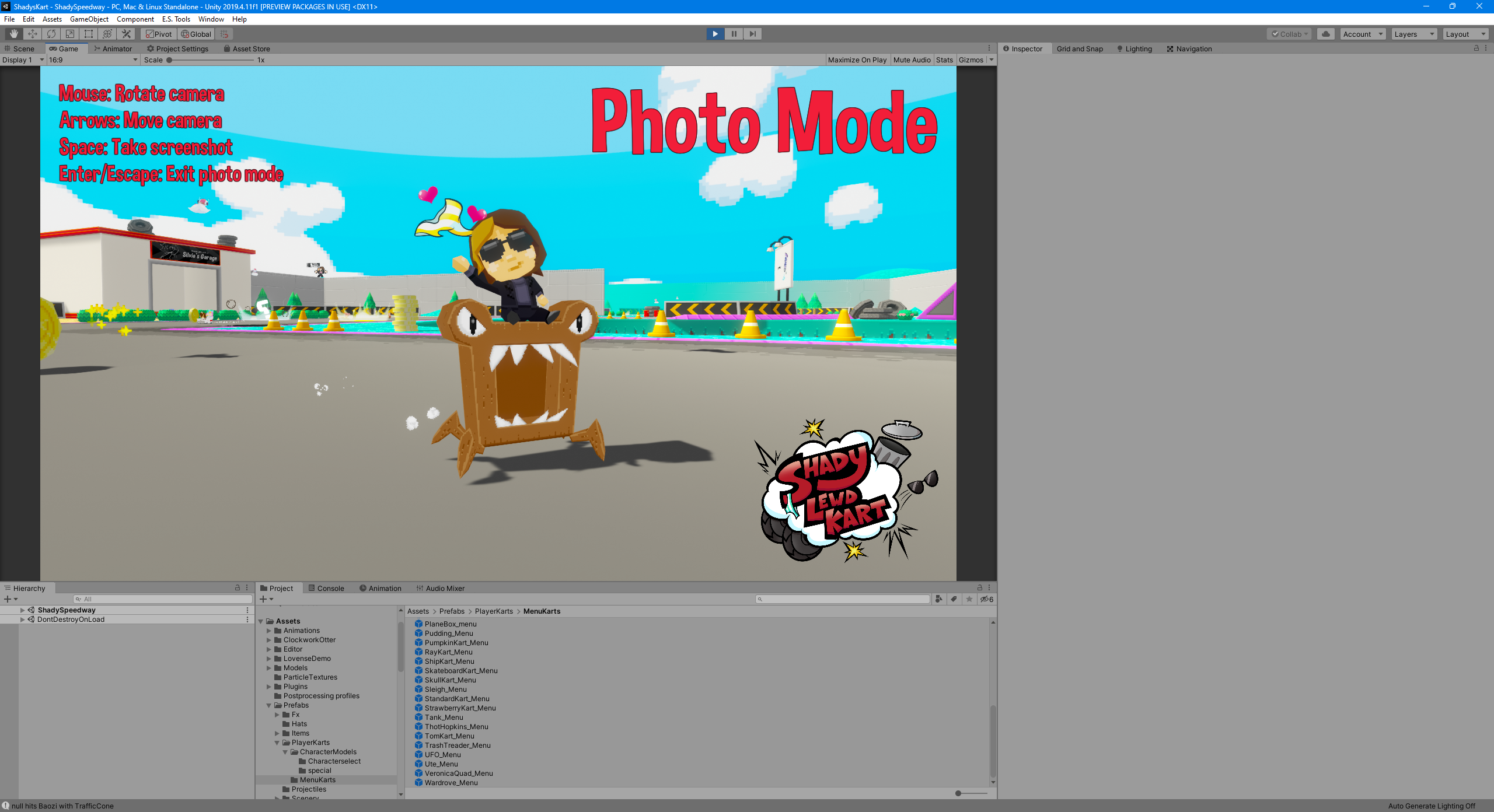Open the Gizmos dropdown arrow
1494x812 pixels.
(x=991, y=60)
